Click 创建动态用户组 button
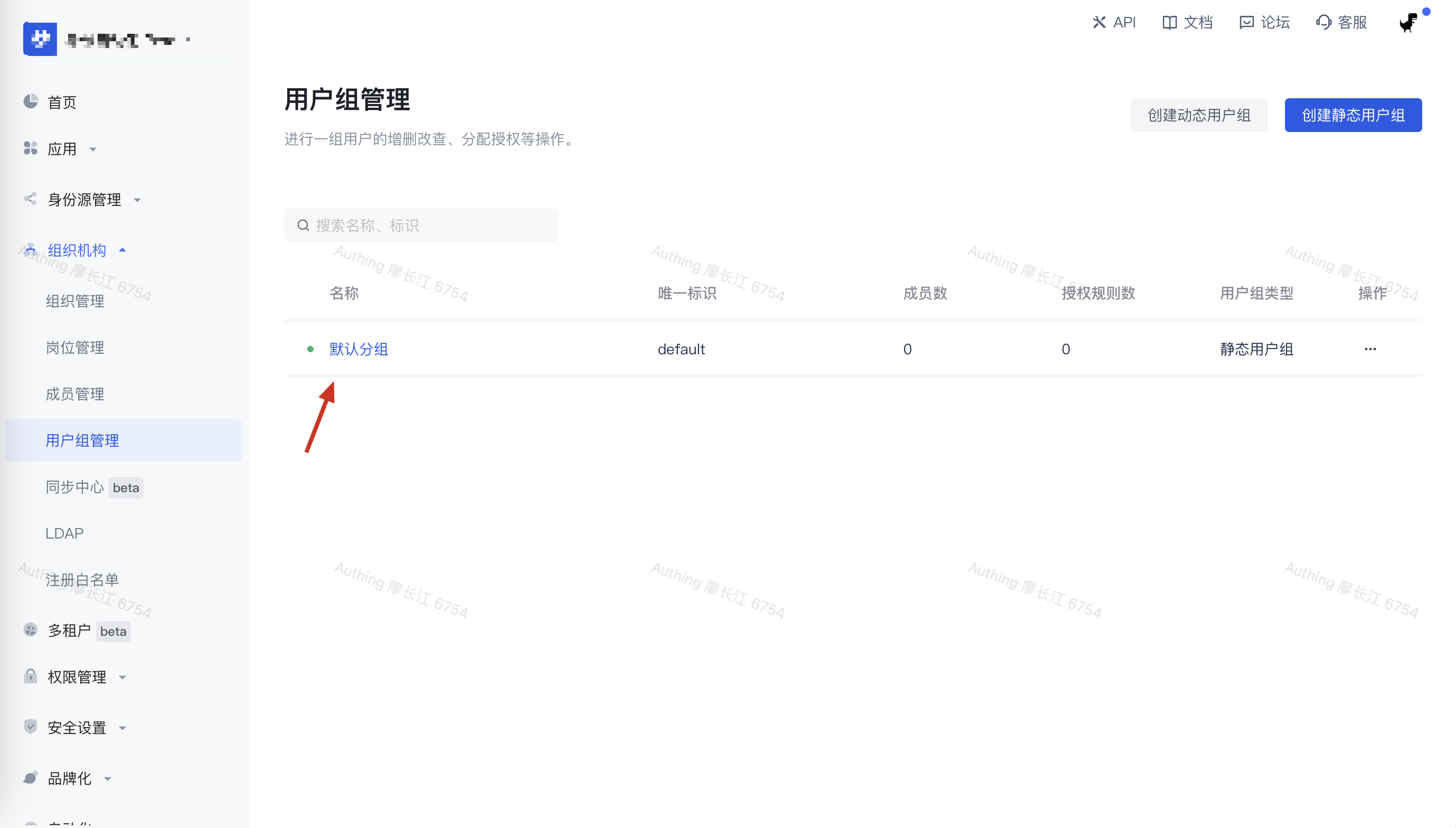The image size is (1456, 828). click(1198, 116)
